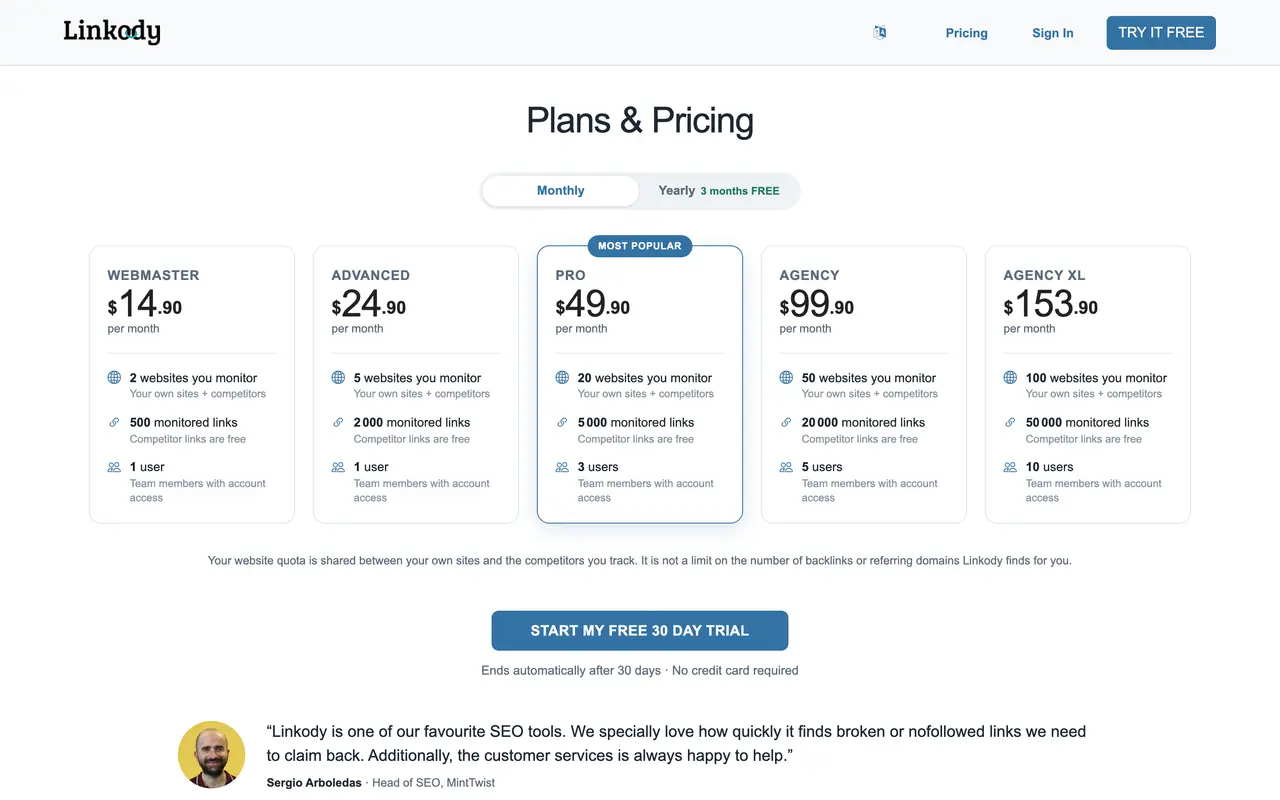
Task: Click '100 websites you monitor' text
Action: (1096, 378)
